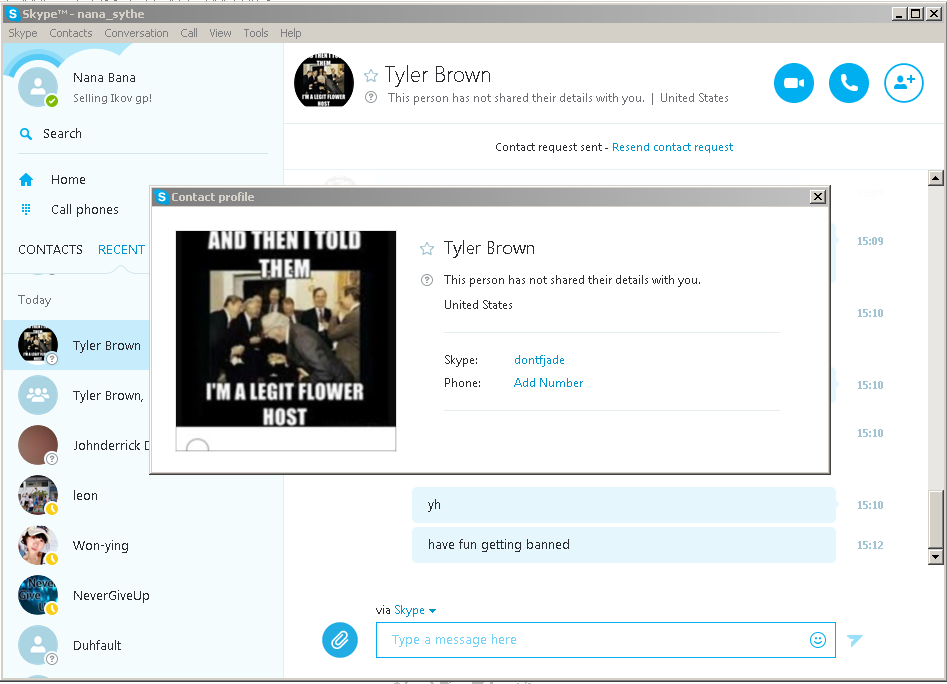Click the dontfjade Skype name link
947x684 pixels.
539,360
